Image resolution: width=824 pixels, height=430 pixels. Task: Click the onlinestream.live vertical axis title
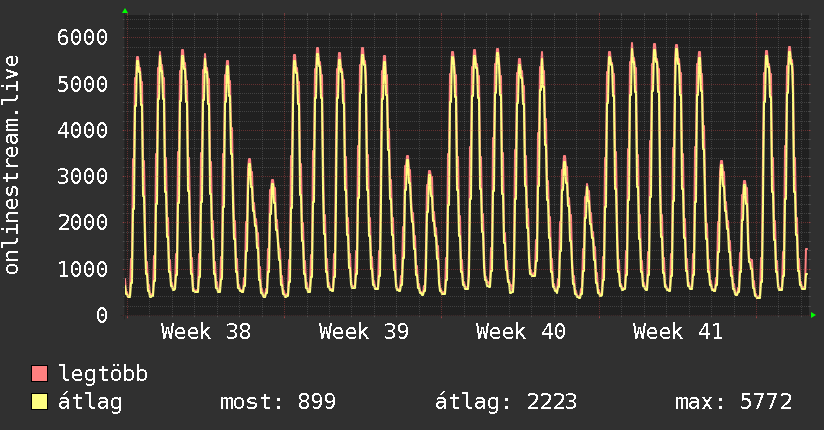click(x=12, y=165)
